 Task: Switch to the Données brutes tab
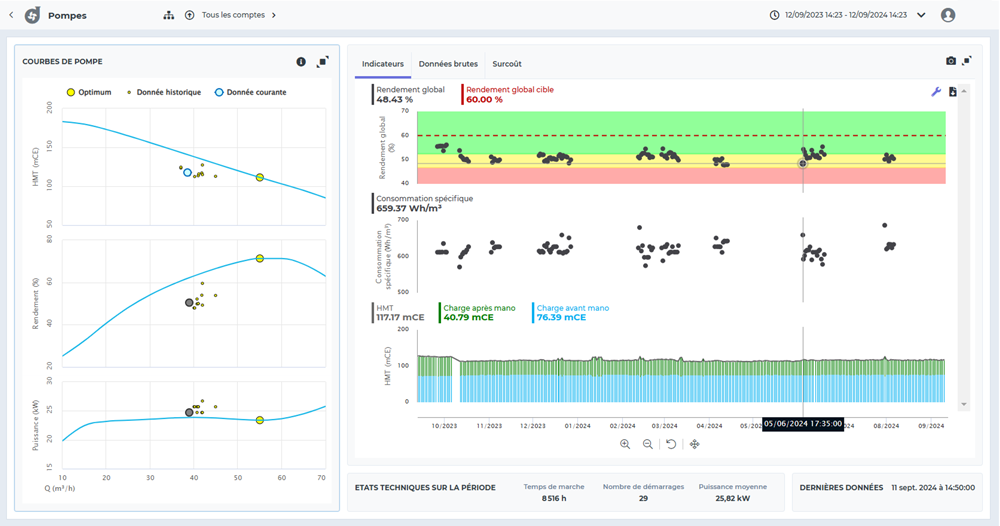click(447, 64)
